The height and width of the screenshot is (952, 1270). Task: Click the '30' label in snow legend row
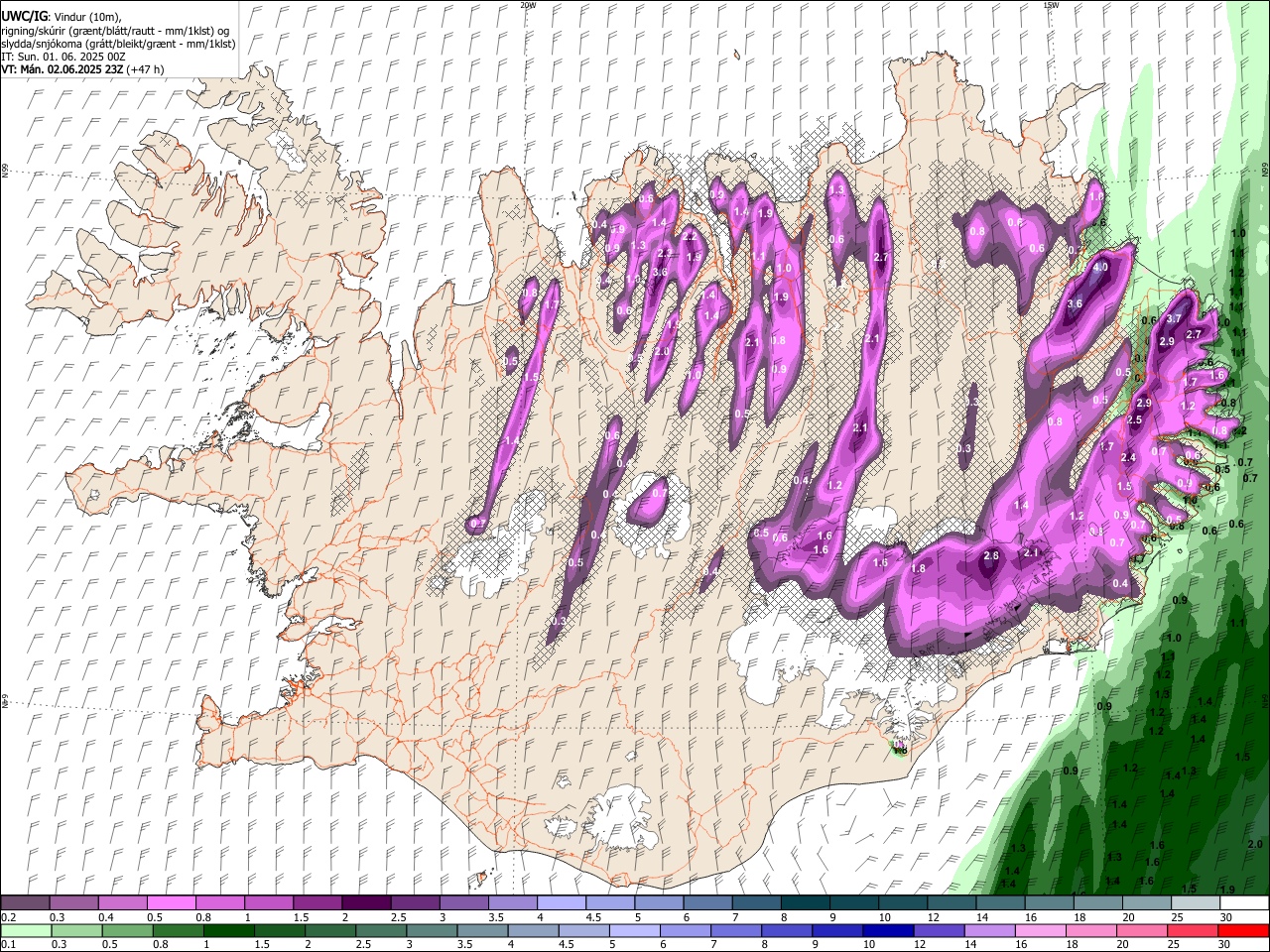1226,917
